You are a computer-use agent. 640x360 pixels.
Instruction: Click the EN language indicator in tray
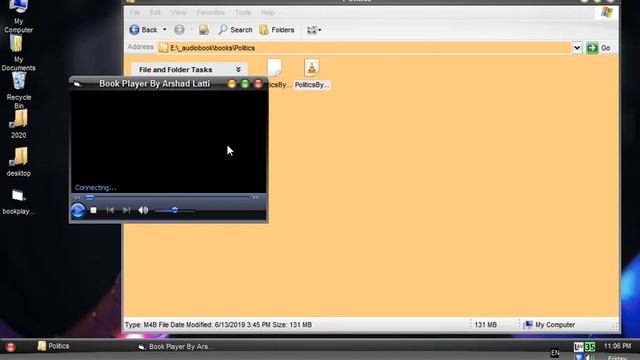pyautogui.click(x=555, y=352)
